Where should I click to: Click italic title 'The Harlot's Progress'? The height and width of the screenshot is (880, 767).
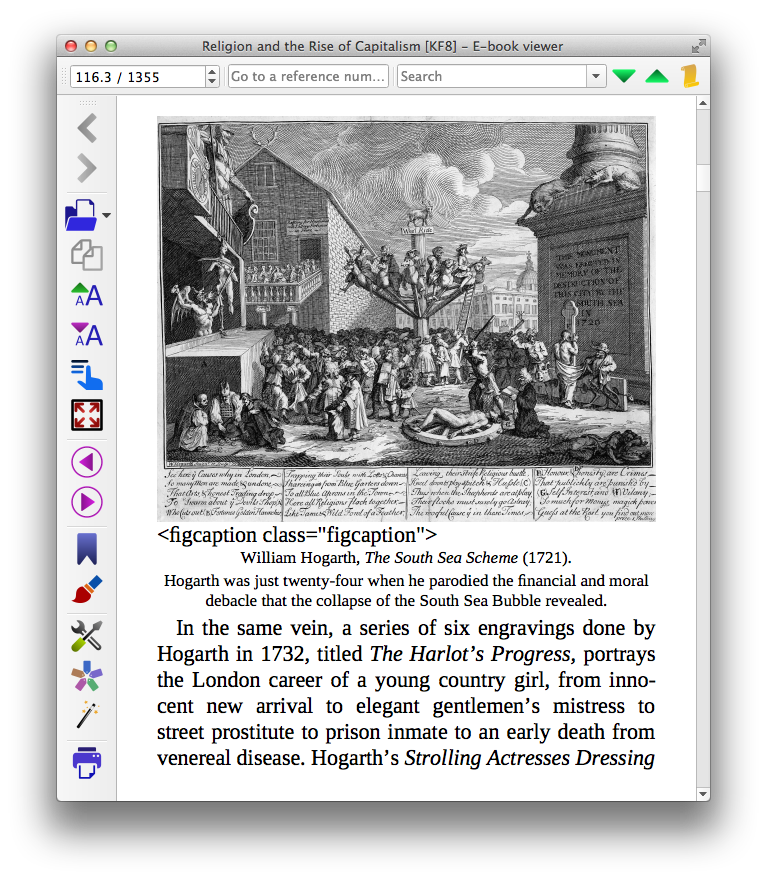472,654
